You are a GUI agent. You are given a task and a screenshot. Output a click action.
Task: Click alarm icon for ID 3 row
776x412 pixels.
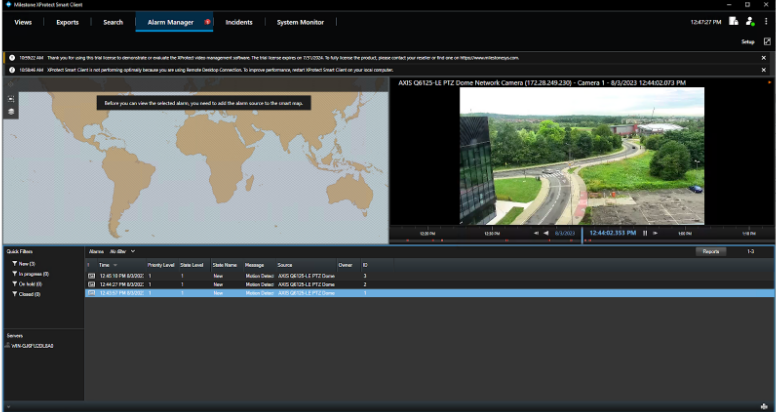(91, 276)
